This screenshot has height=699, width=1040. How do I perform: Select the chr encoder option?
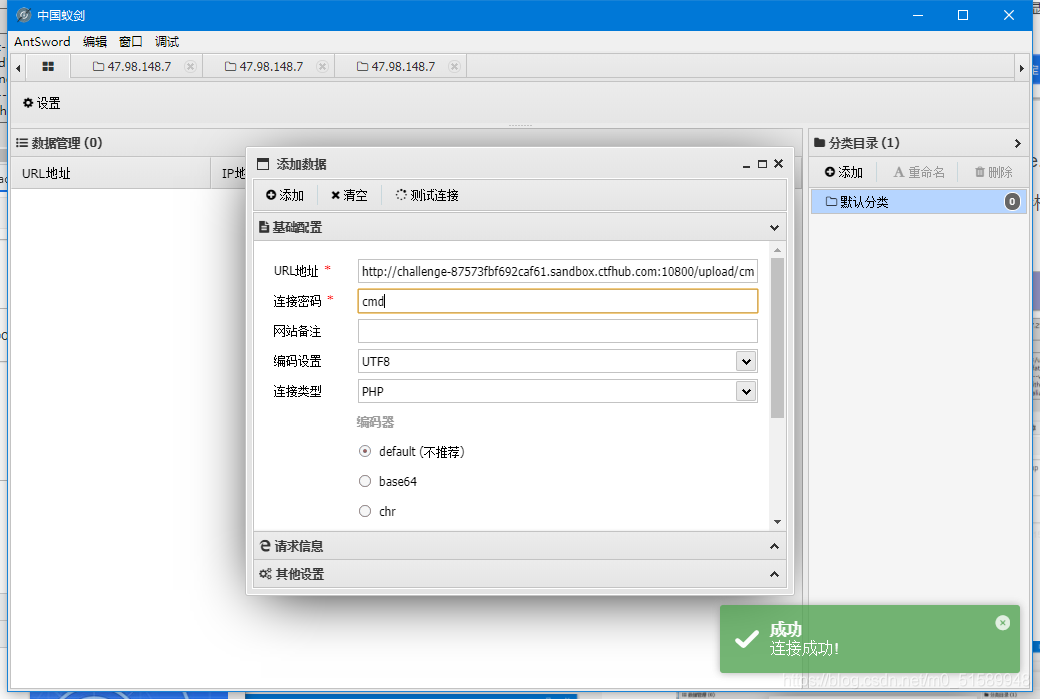[x=365, y=511]
